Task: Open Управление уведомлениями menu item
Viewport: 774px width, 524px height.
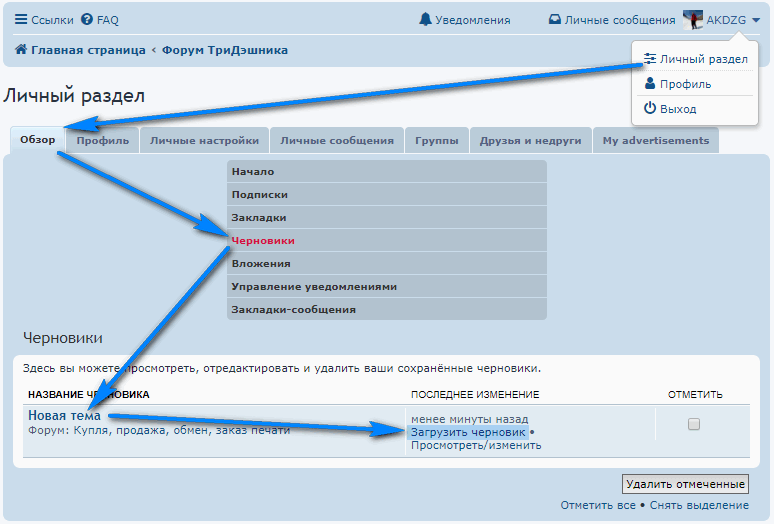Action: tap(314, 286)
